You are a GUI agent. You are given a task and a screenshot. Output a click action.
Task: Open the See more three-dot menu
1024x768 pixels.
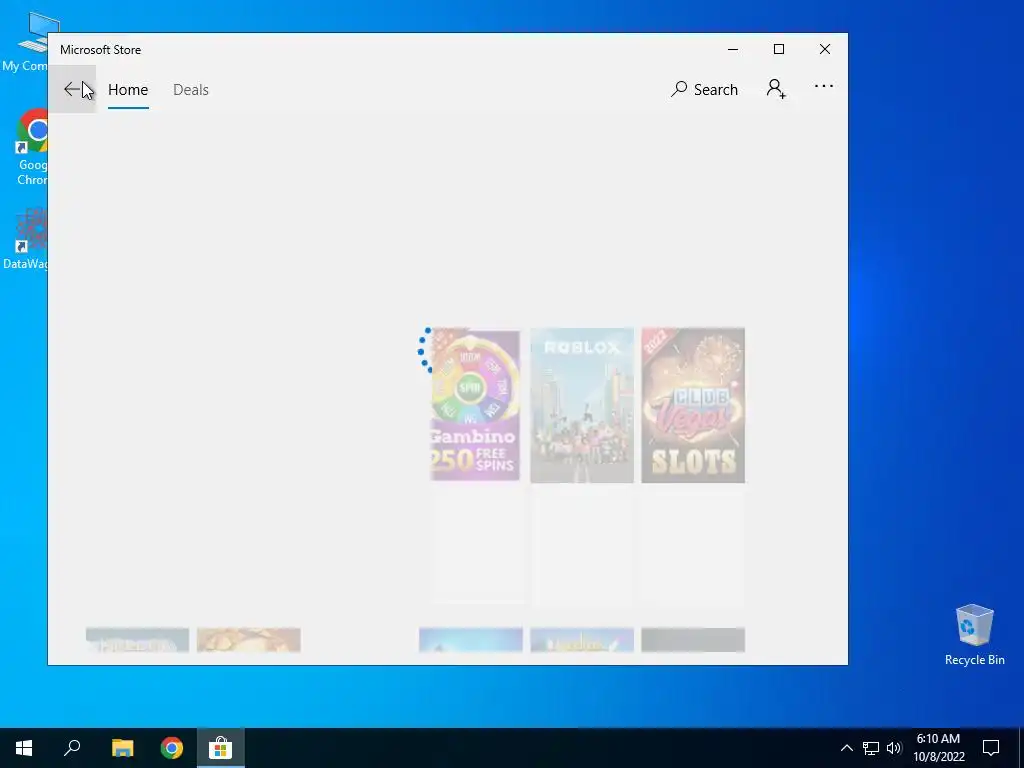coord(824,86)
